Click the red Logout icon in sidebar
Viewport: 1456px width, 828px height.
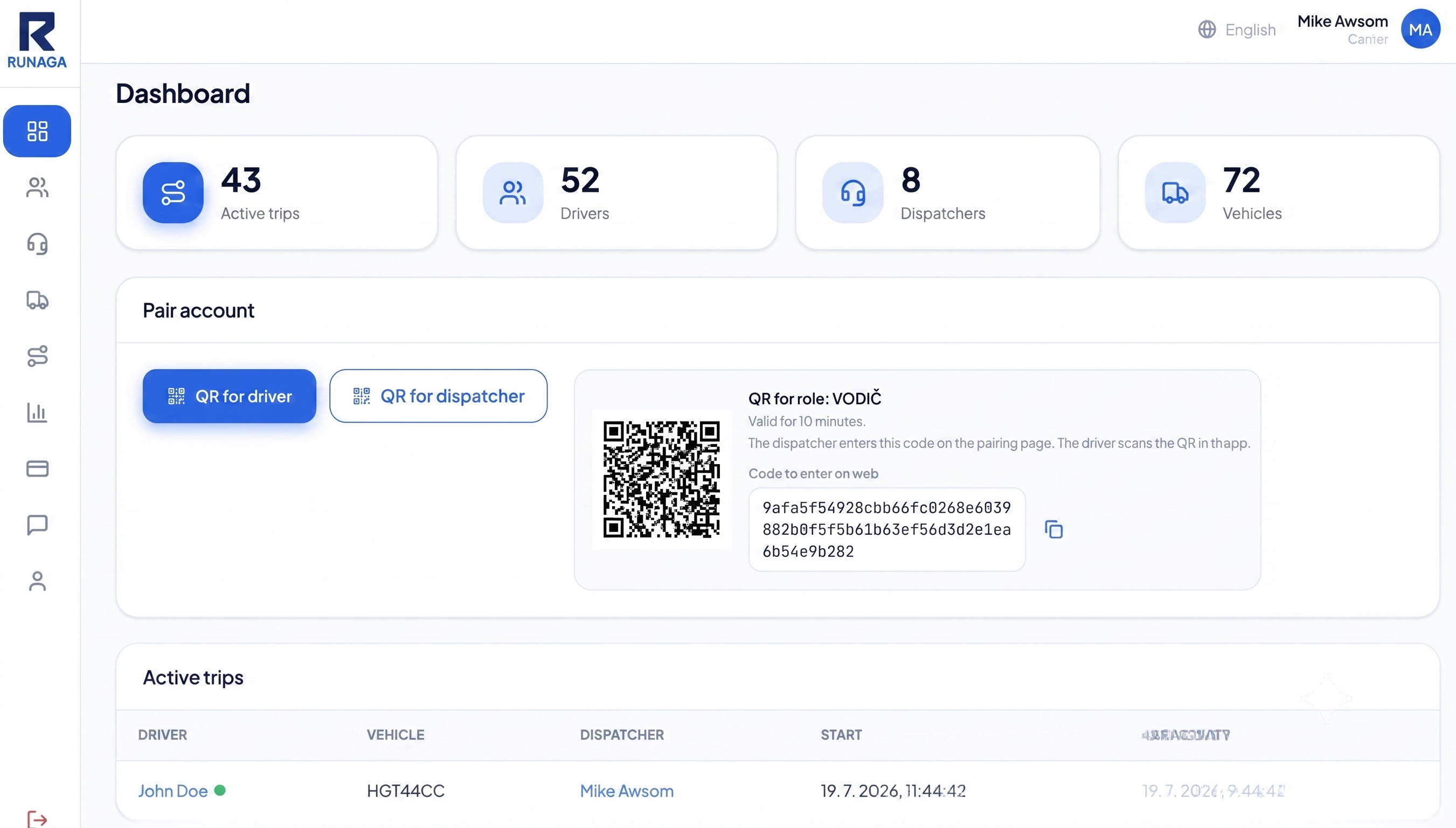(38, 819)
